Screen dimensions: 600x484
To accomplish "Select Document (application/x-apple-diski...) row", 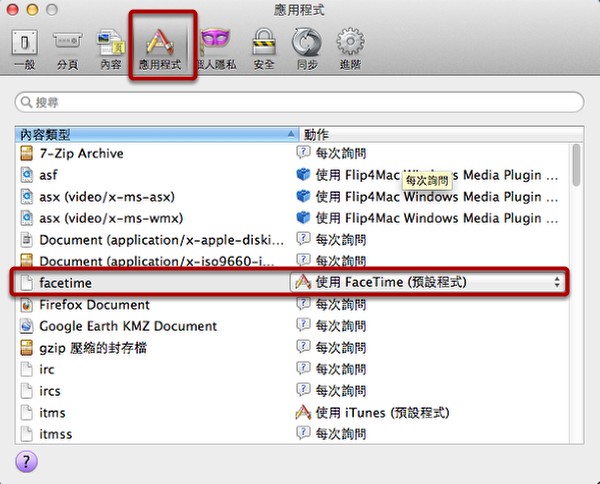I will click(x=293, y=240).
